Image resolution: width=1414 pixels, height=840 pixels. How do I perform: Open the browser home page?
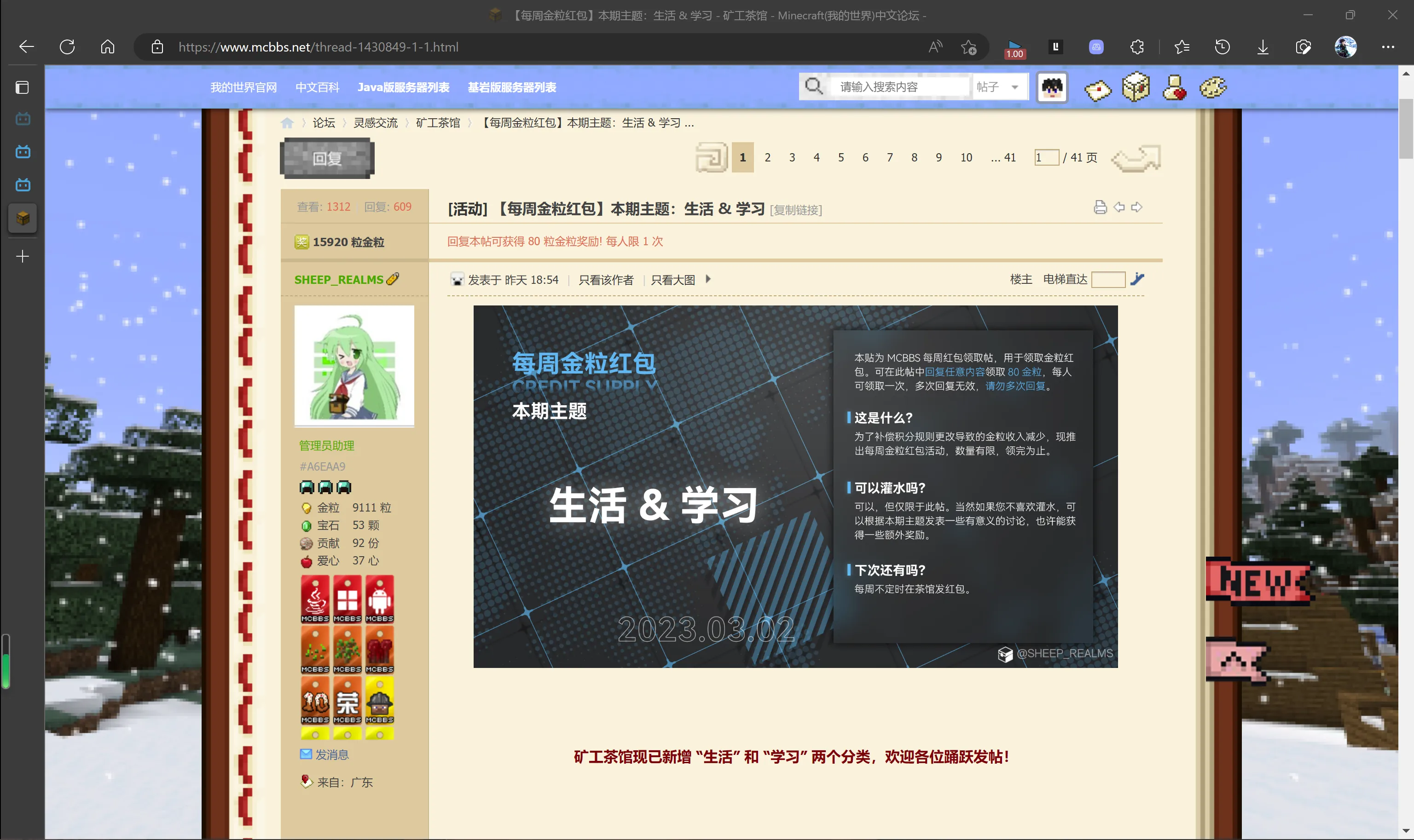point(108,46)
